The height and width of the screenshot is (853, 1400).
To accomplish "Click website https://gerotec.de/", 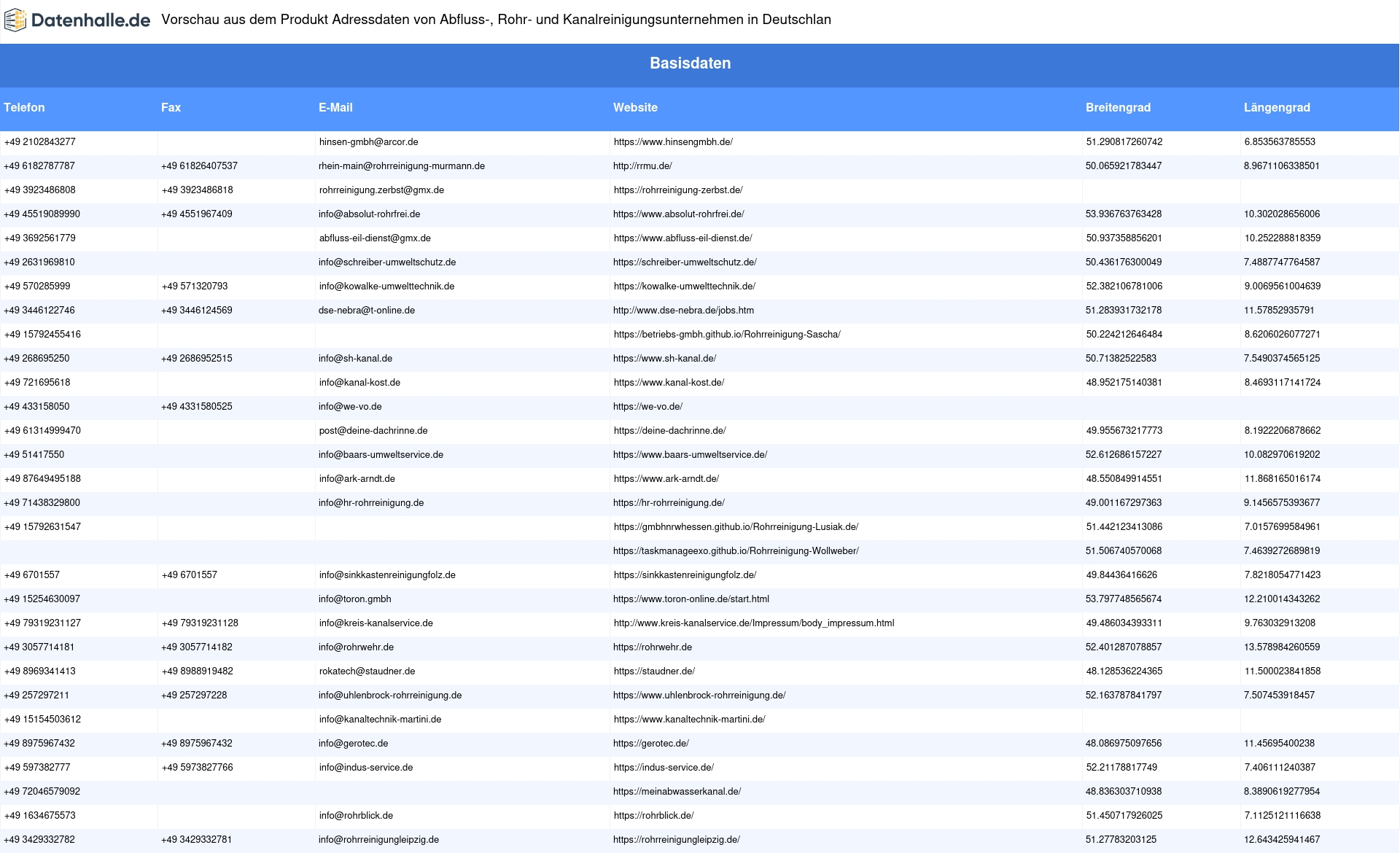I will pyautogui.click(x=651, y=744).
